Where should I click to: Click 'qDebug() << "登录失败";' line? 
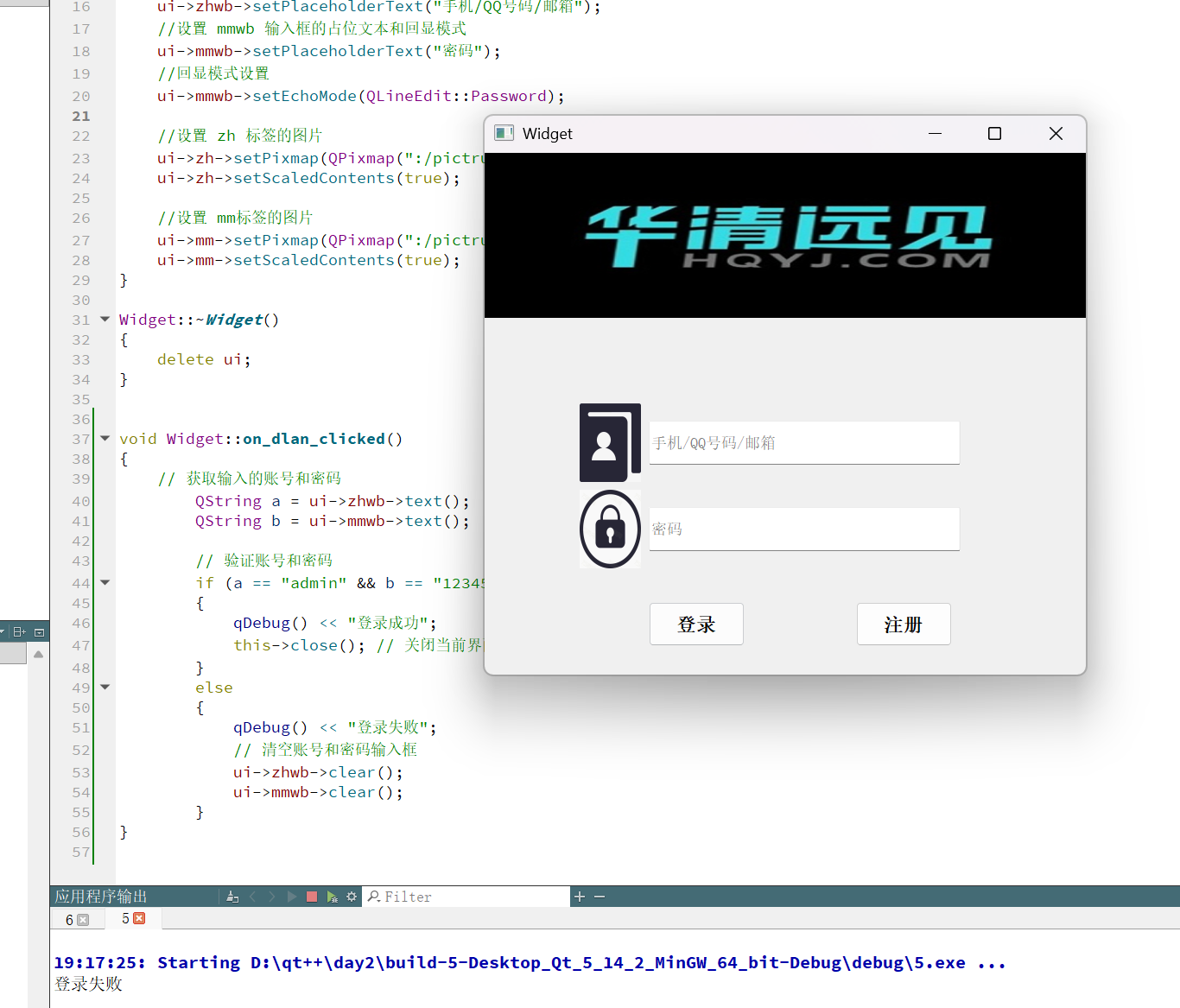[335, 727]
